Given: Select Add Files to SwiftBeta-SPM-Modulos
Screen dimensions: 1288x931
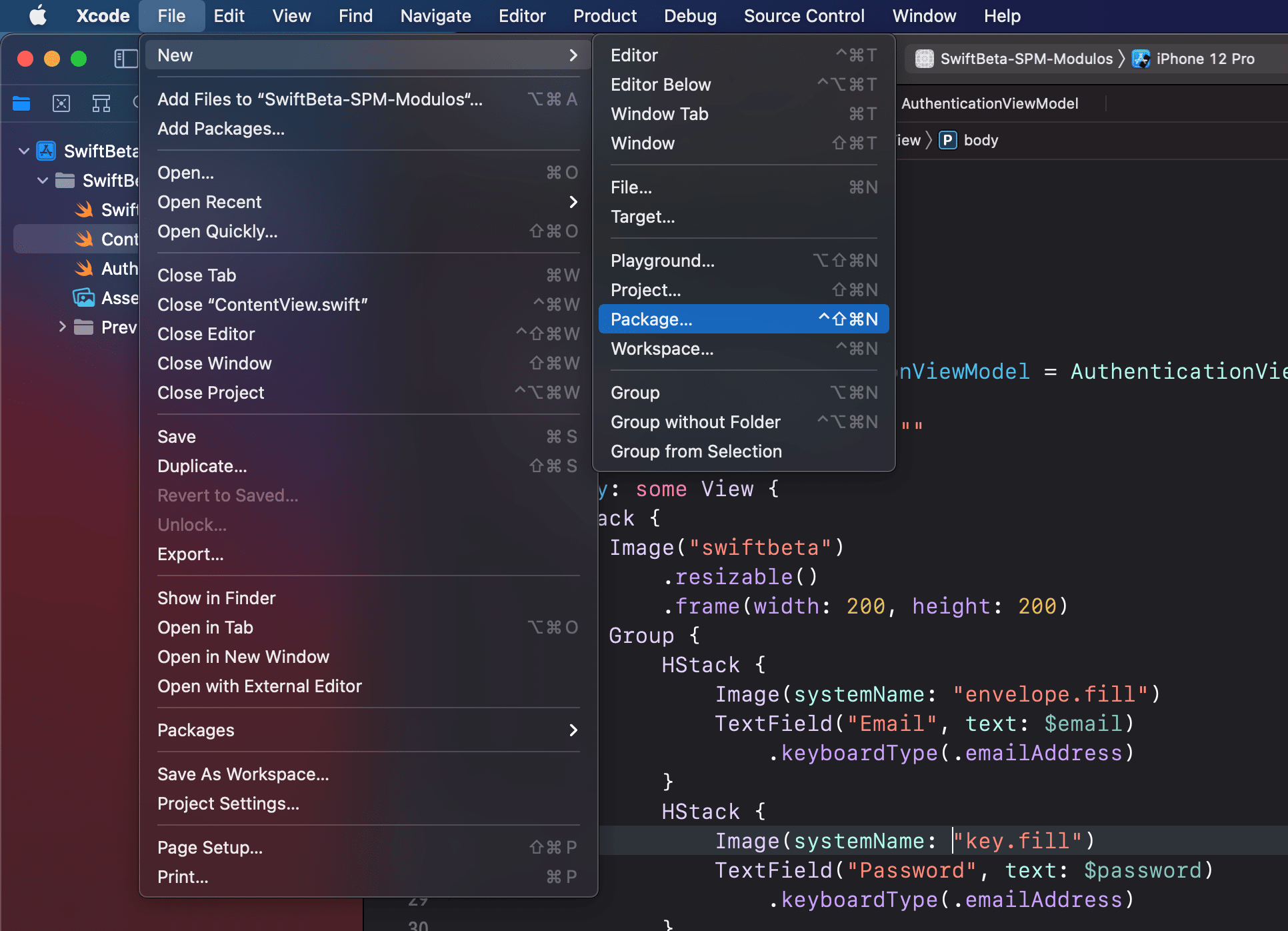Looking at the screenshot, I should [x=369, y=99].
